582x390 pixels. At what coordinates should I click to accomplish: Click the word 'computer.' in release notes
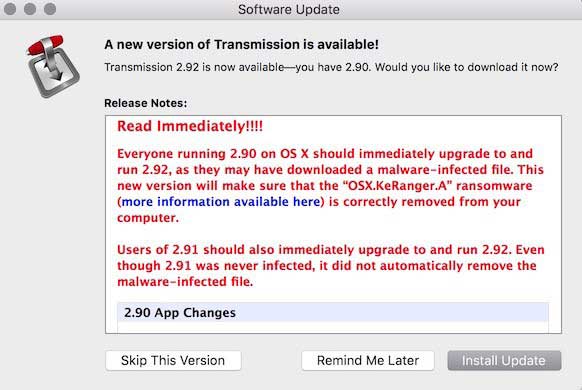[148, 218]
